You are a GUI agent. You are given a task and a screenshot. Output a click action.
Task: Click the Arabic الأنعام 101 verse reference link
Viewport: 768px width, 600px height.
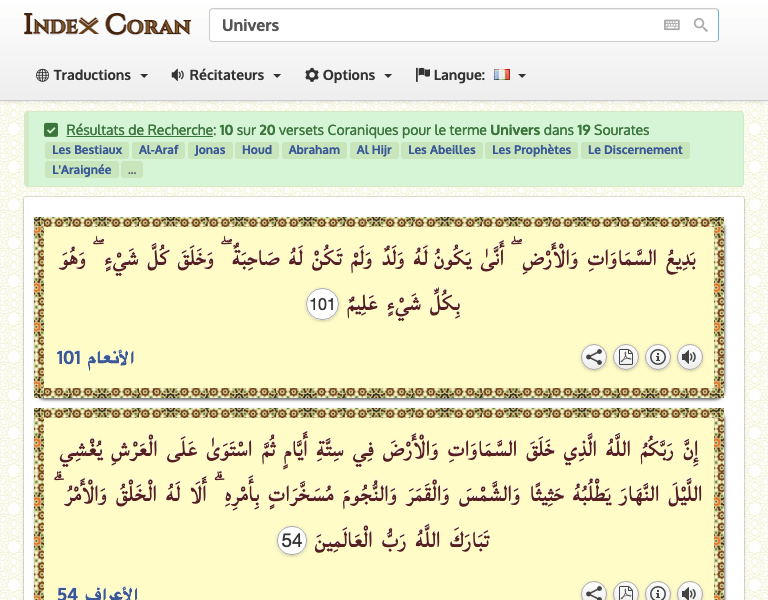95,357
